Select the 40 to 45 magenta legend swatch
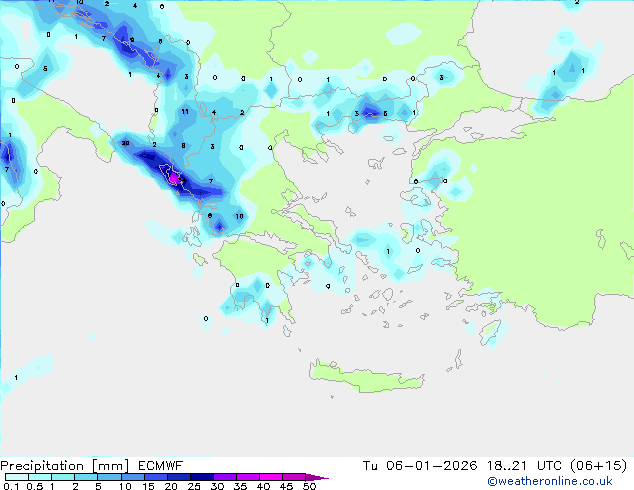The width and height of the screenshot is (634, 490). coord(271,477)
